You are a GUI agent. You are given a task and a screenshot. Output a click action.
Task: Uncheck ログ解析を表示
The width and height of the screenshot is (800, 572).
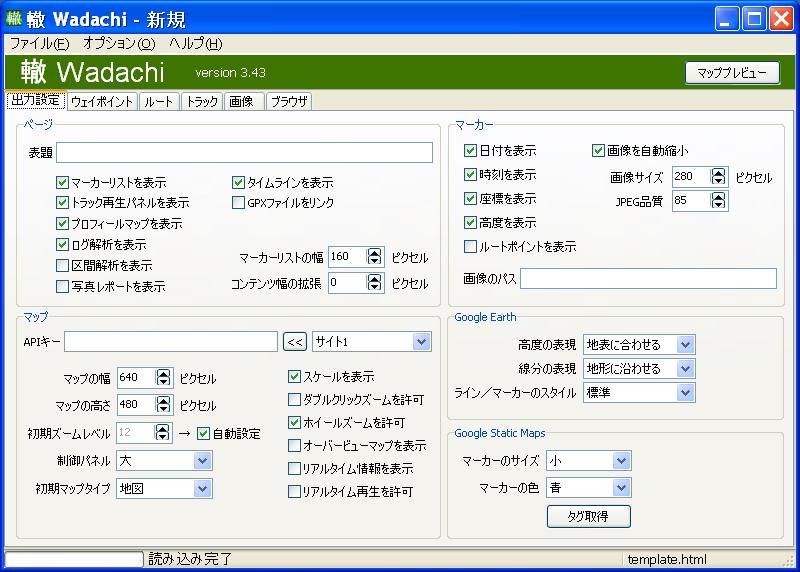click(x=62, y=244)
